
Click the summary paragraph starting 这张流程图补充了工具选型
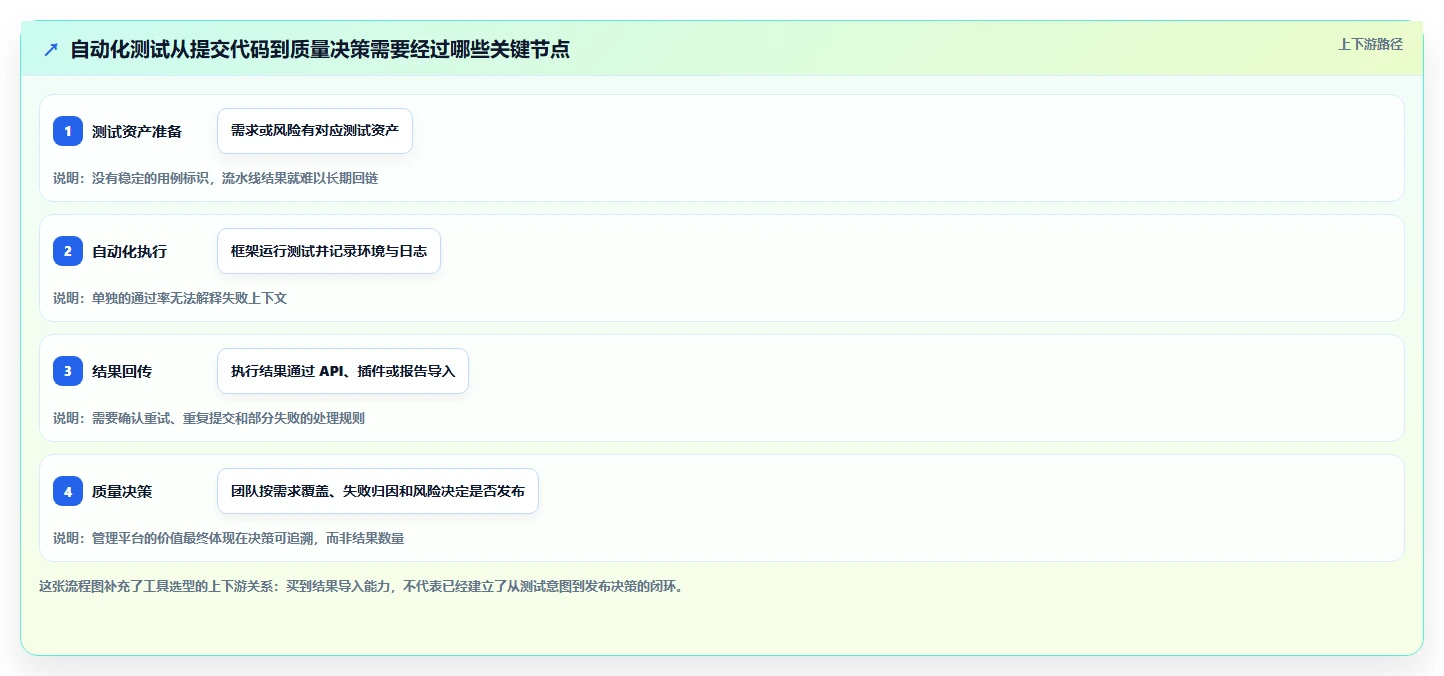click(361, 587)
